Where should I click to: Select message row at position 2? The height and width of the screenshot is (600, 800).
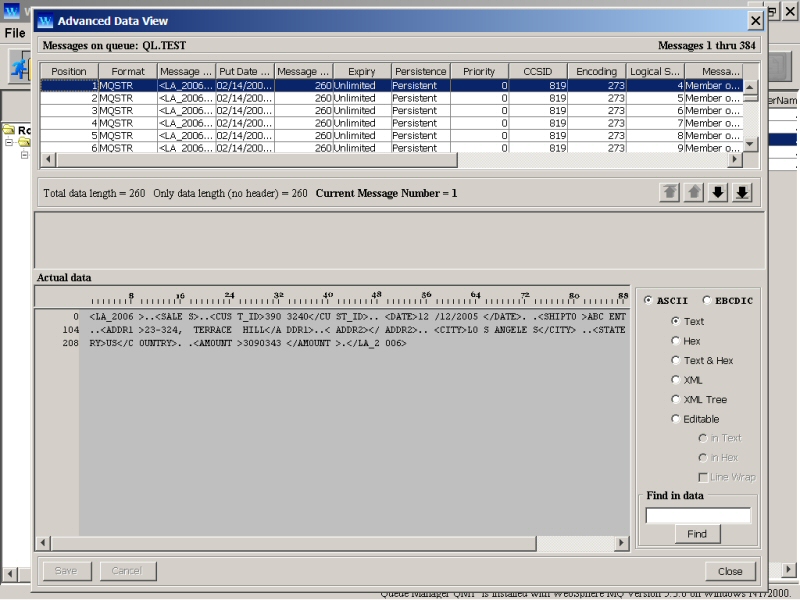coord(391,98)
